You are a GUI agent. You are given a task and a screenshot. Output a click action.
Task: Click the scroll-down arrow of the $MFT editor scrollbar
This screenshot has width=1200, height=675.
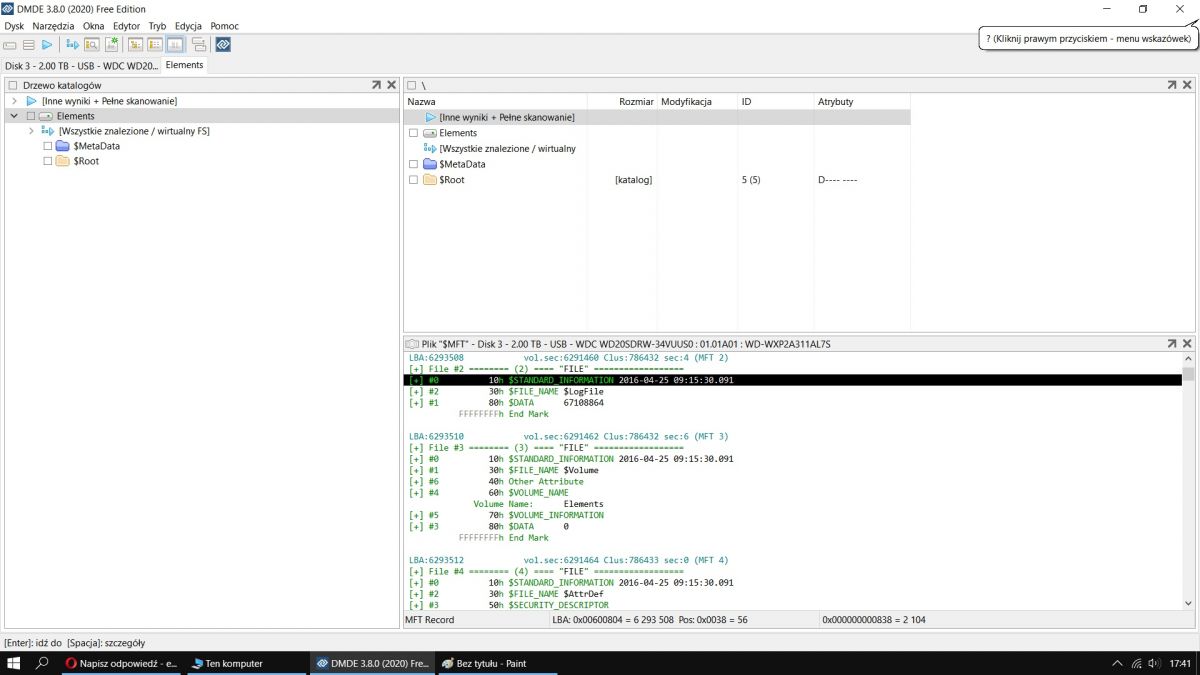(1189, 604)
